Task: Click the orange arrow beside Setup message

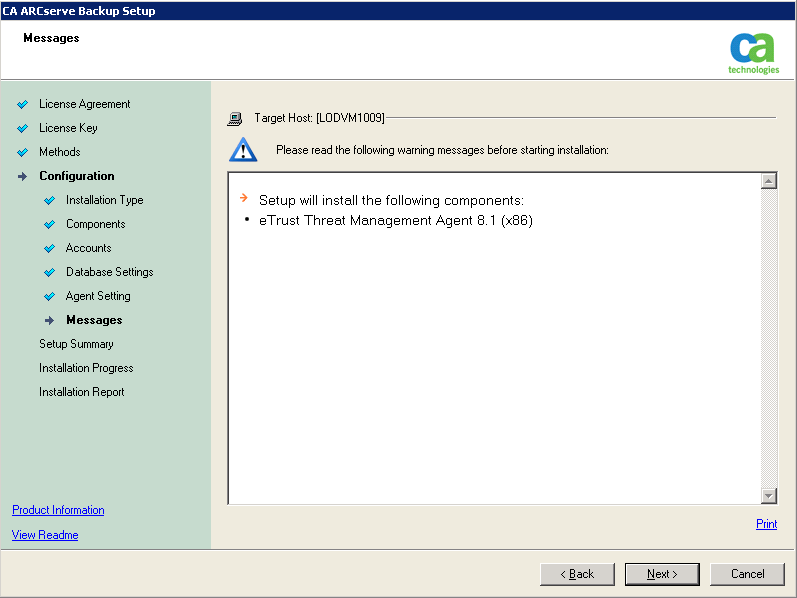Action: tap(244, 198)
